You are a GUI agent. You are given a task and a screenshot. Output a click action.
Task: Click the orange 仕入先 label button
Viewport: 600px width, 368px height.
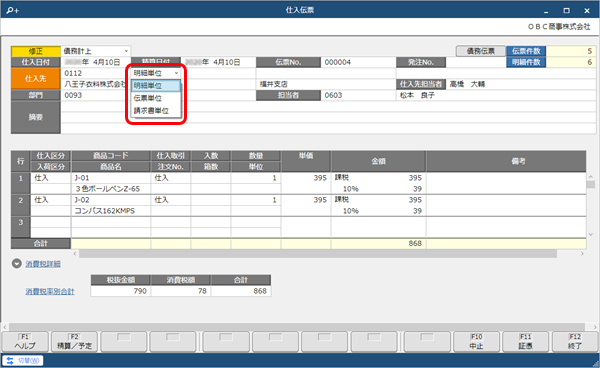pyautogui.click(x=36, y=78)
